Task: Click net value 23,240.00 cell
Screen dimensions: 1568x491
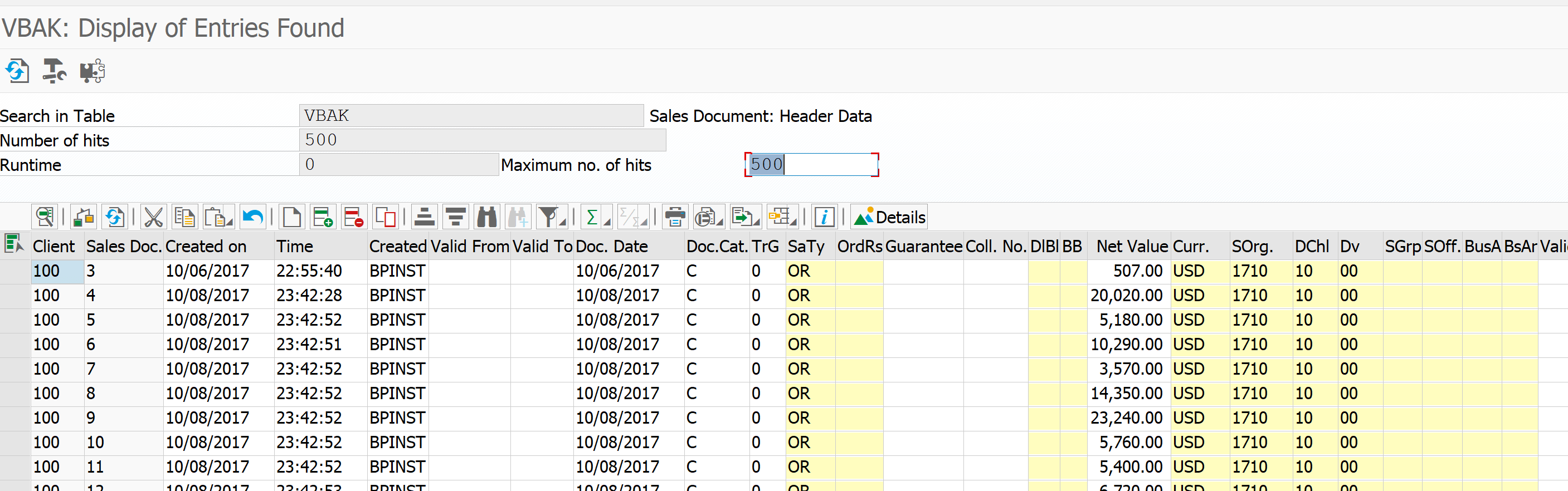Action: pos(1129,419)
